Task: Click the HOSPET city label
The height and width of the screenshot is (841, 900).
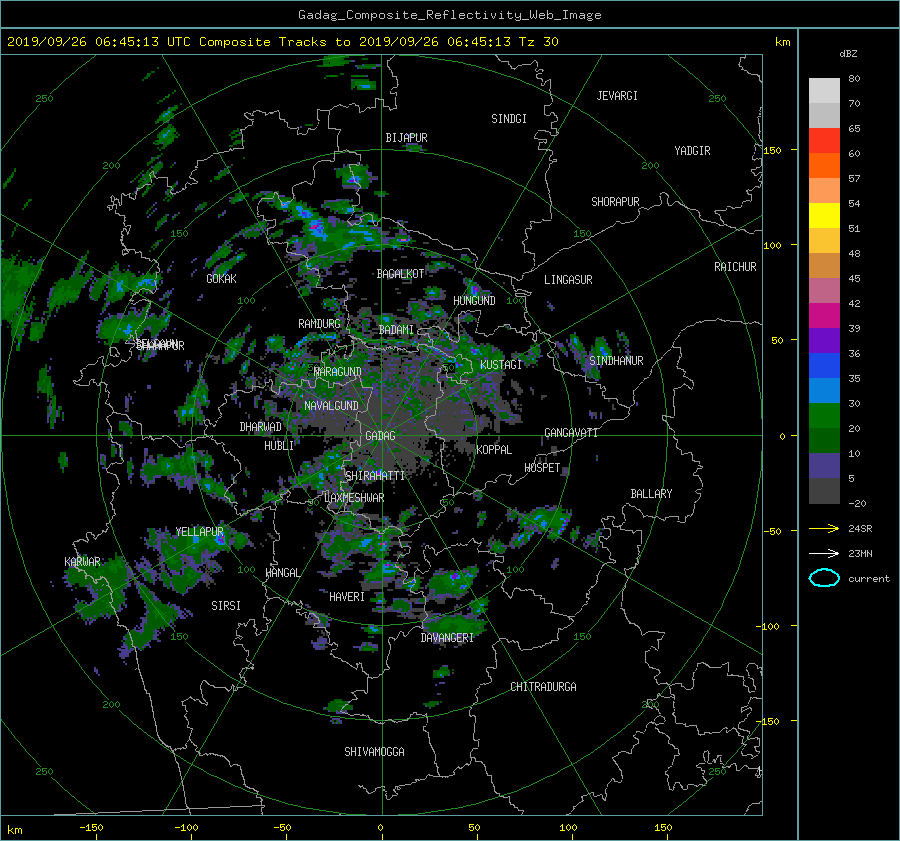Action: [542, 468]
